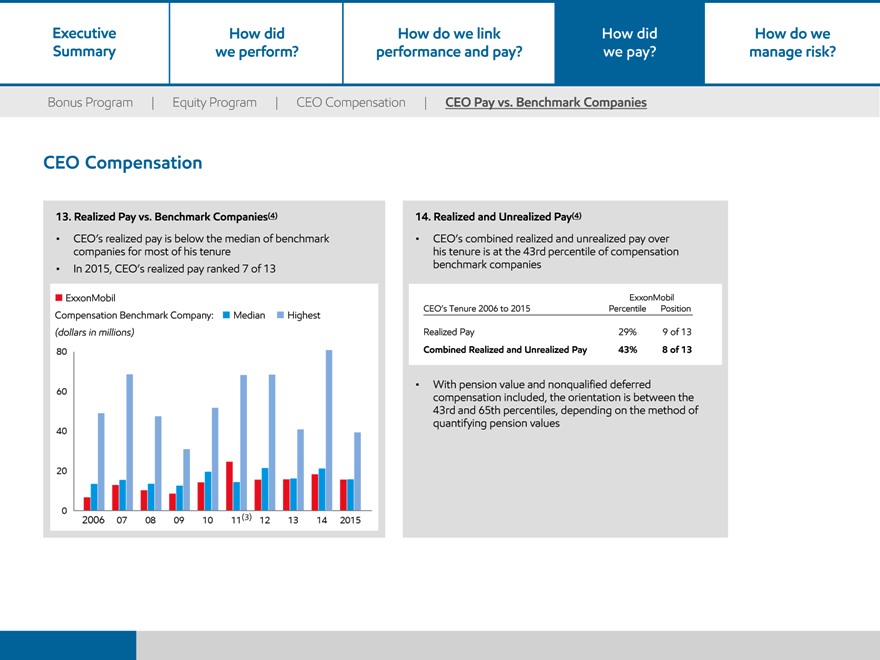The width and height of the screenshot is (880, 660).
Task: Select CEO Compensation in the sub-navigation
Action: tap(351, 102)
